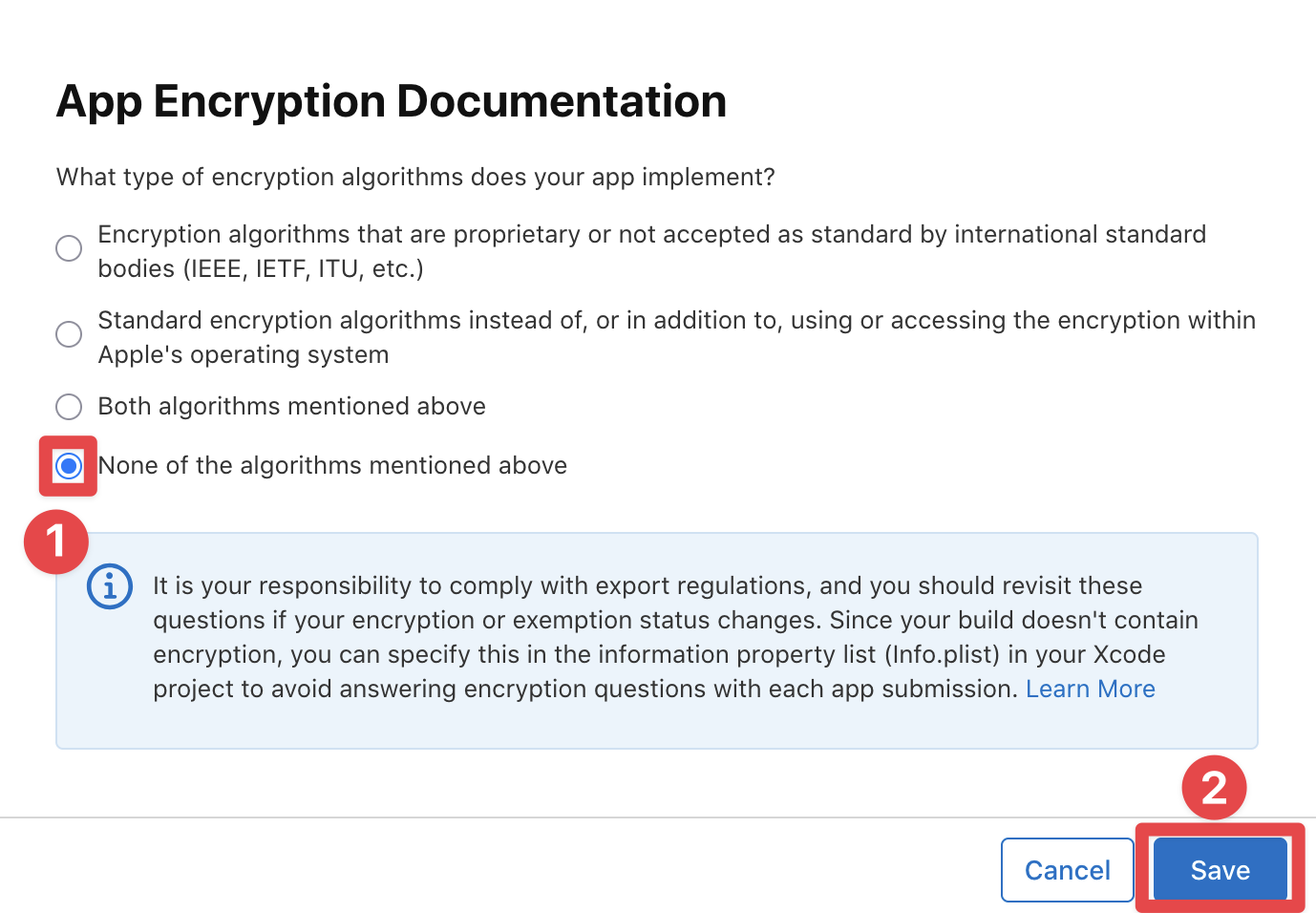This screenshot has width=1316, height=913.
Task: Click the red numbered badge labeled 2
Action: tap(1214, 788)
